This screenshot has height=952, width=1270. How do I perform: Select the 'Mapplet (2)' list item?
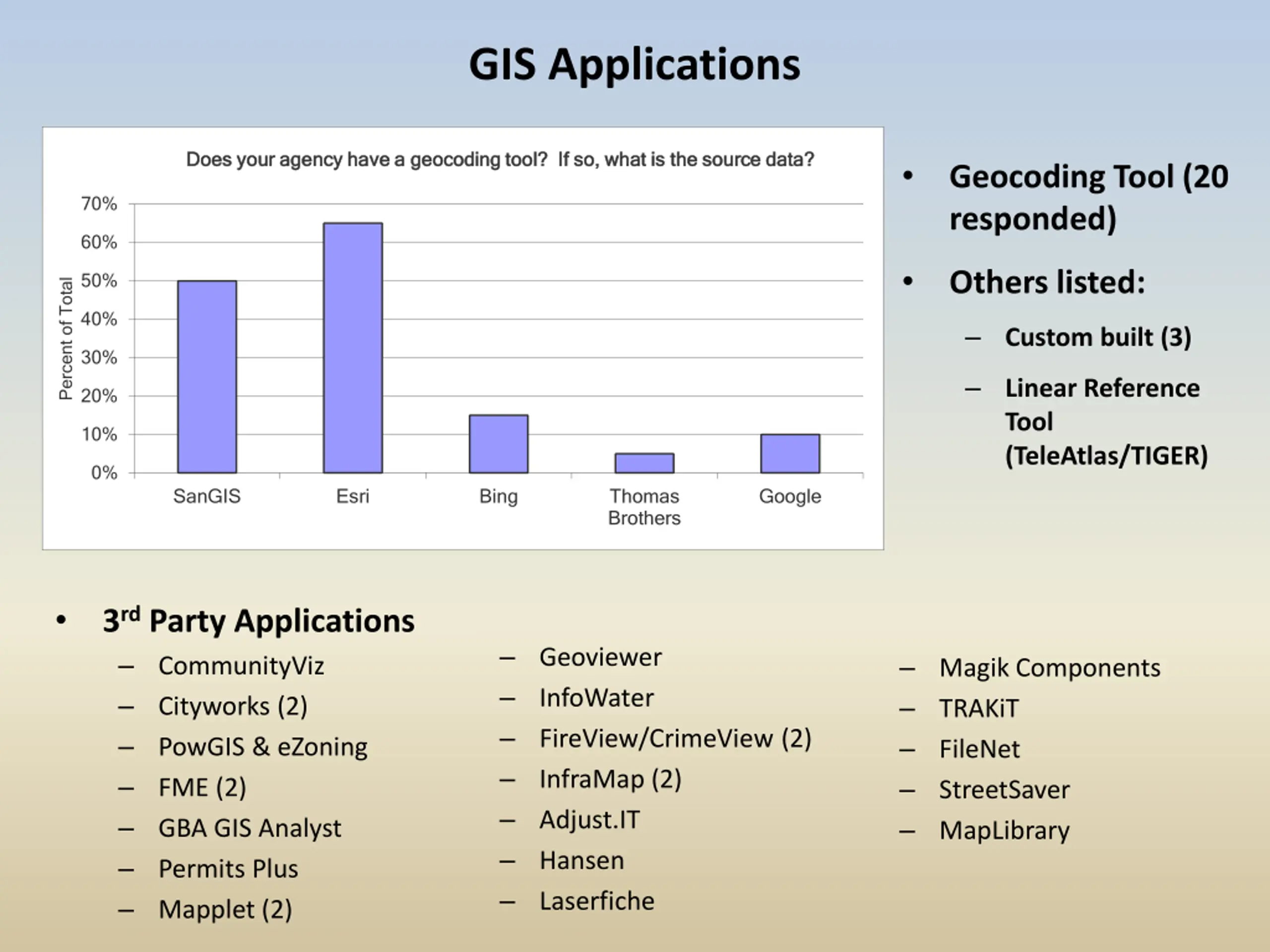pos(225,910)
